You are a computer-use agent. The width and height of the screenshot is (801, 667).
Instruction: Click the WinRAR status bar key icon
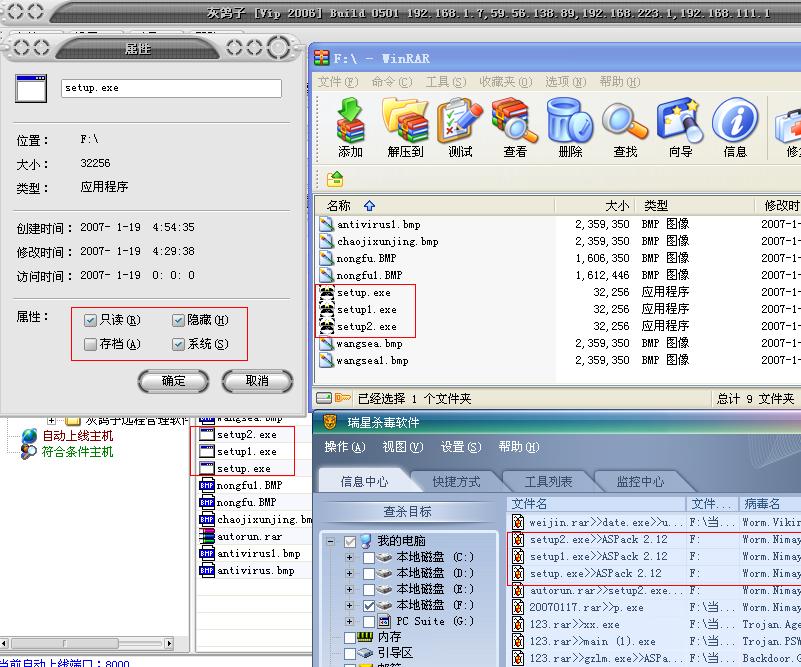point(343,397)
